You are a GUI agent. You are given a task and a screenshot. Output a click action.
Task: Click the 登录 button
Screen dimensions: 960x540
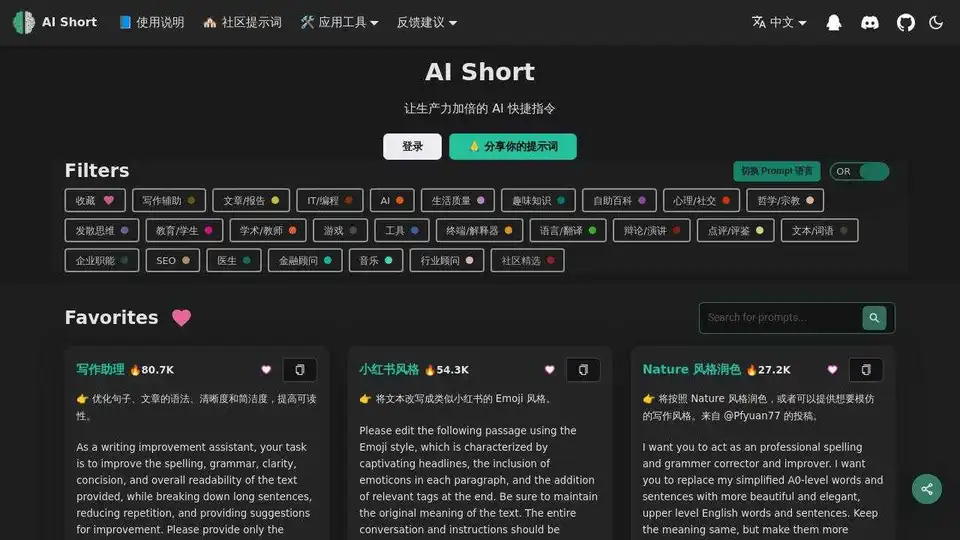click(412, 147)
